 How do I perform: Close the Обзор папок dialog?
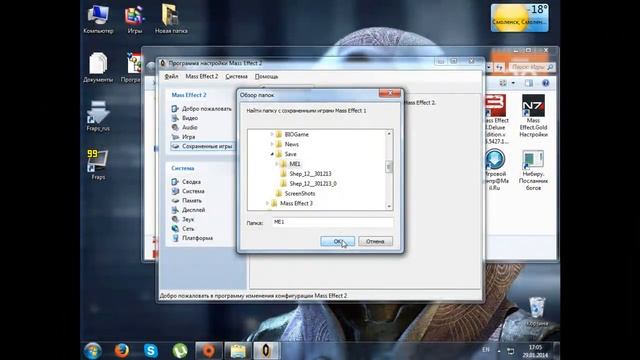[389, 93]
